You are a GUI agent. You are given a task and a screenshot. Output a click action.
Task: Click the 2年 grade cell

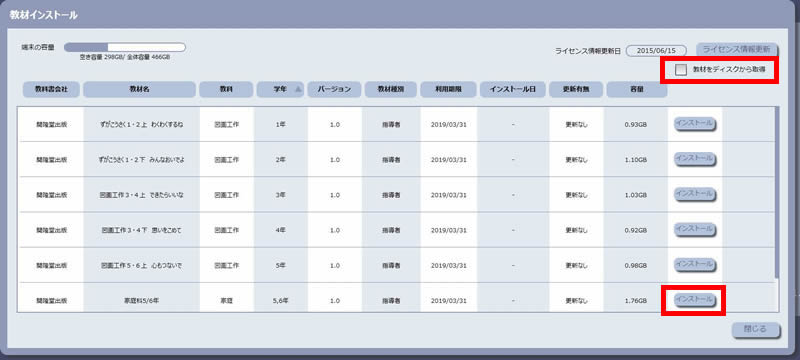pyautogui.click(x=281, y=160)
